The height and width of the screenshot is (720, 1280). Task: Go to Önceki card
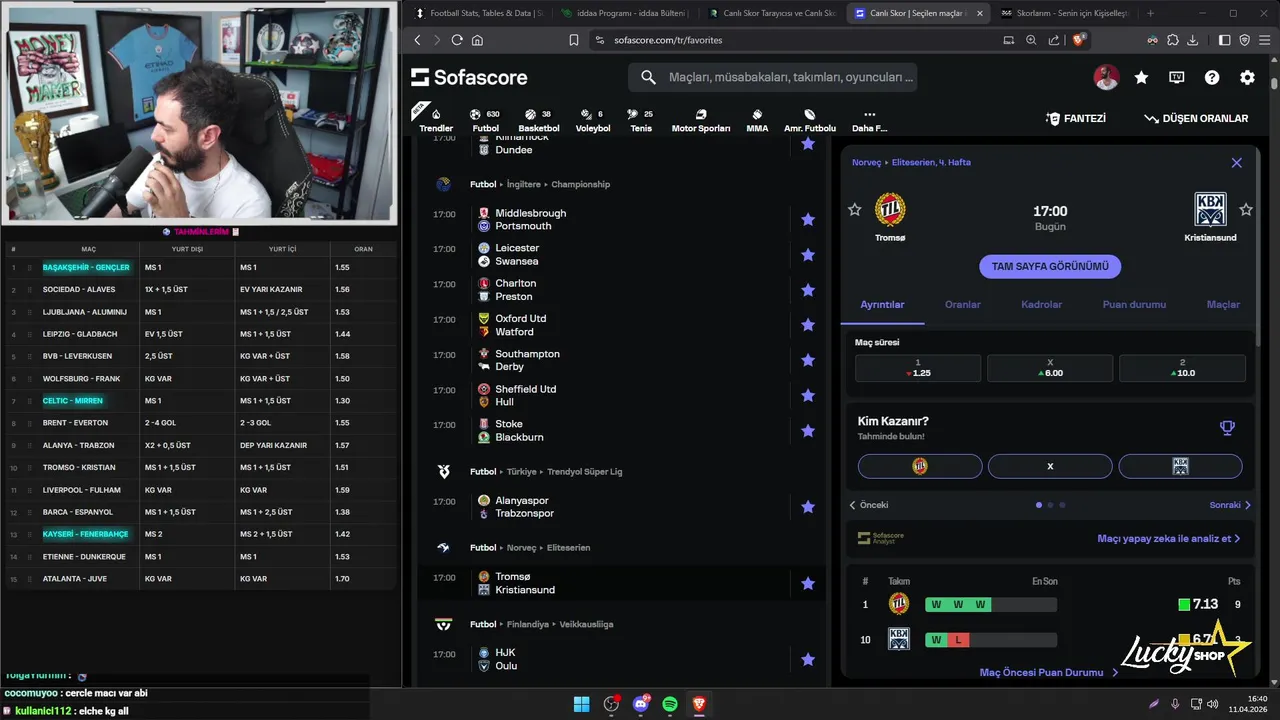coord(868,505)
